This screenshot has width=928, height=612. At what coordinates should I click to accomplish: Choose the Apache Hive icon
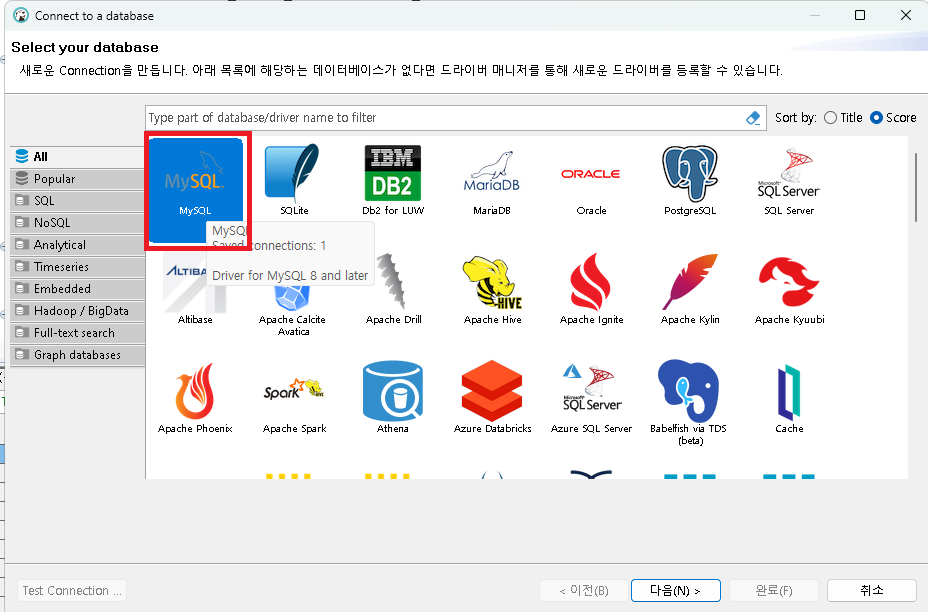(x=492, y=289)
